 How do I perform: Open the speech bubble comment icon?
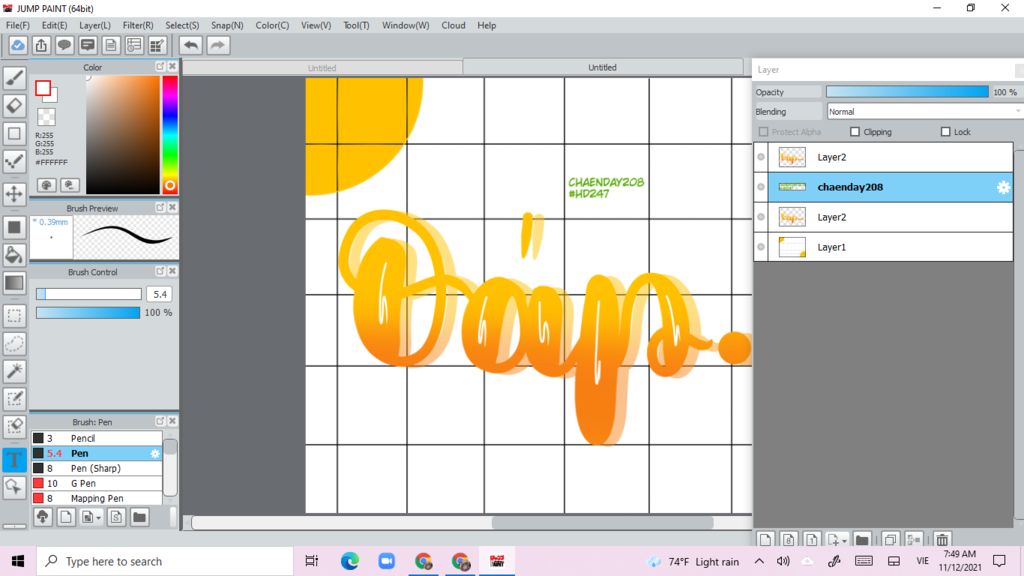point(65,45)
